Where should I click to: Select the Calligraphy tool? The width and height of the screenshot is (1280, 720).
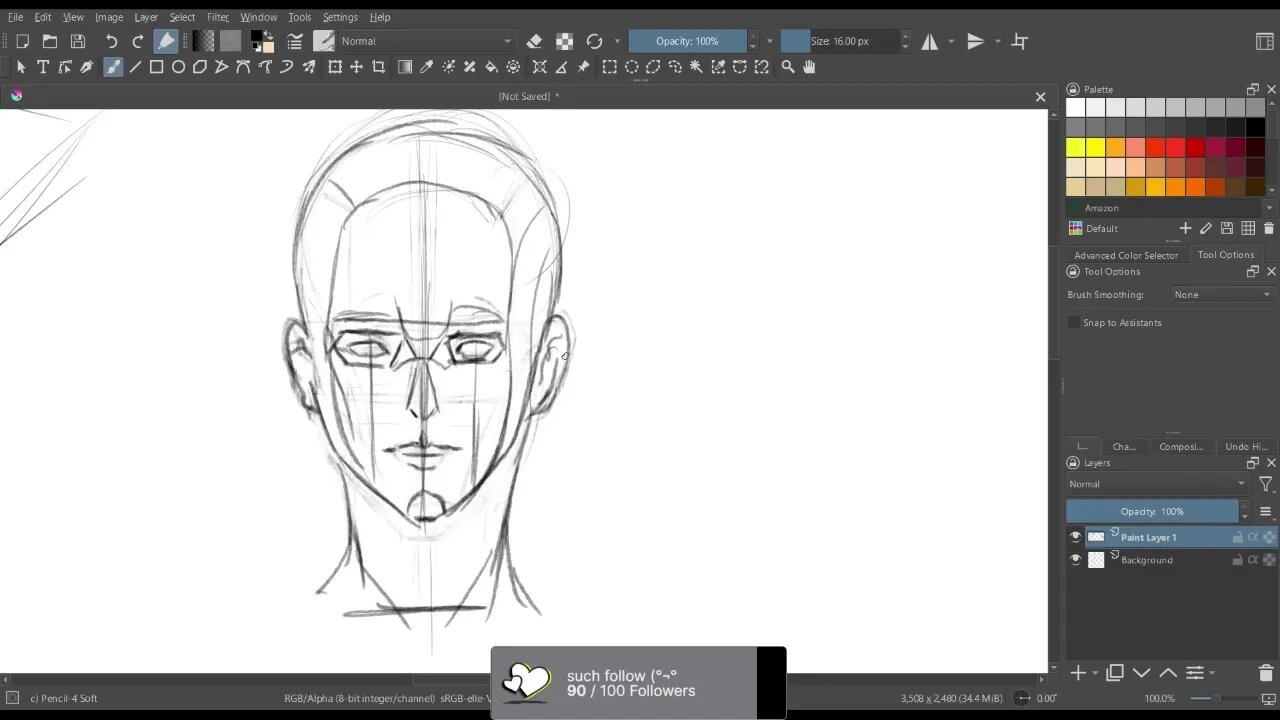[87, 67]
